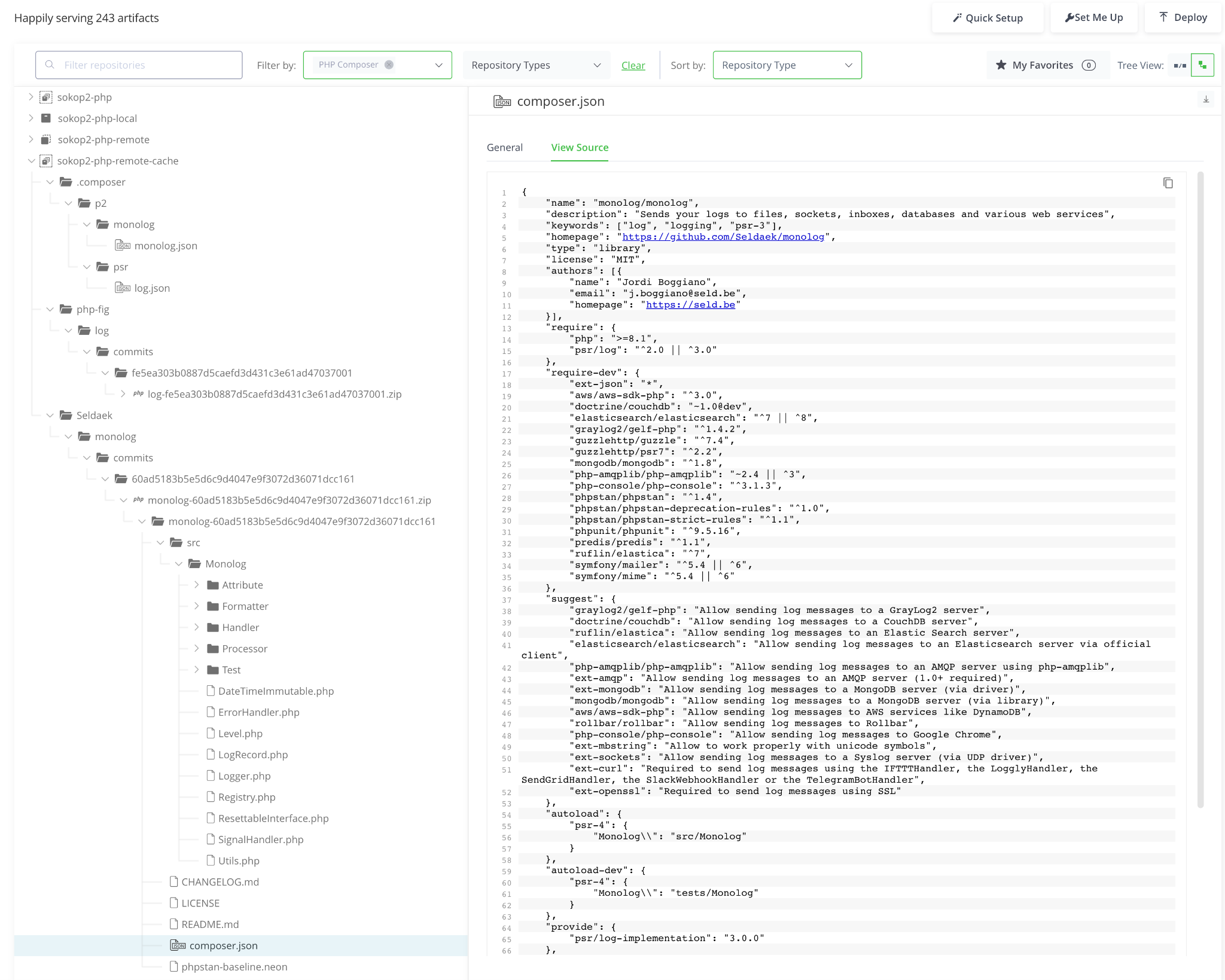Expand the Attribute folder chevron
The image size is (1225, 980).
click(197, 585)
